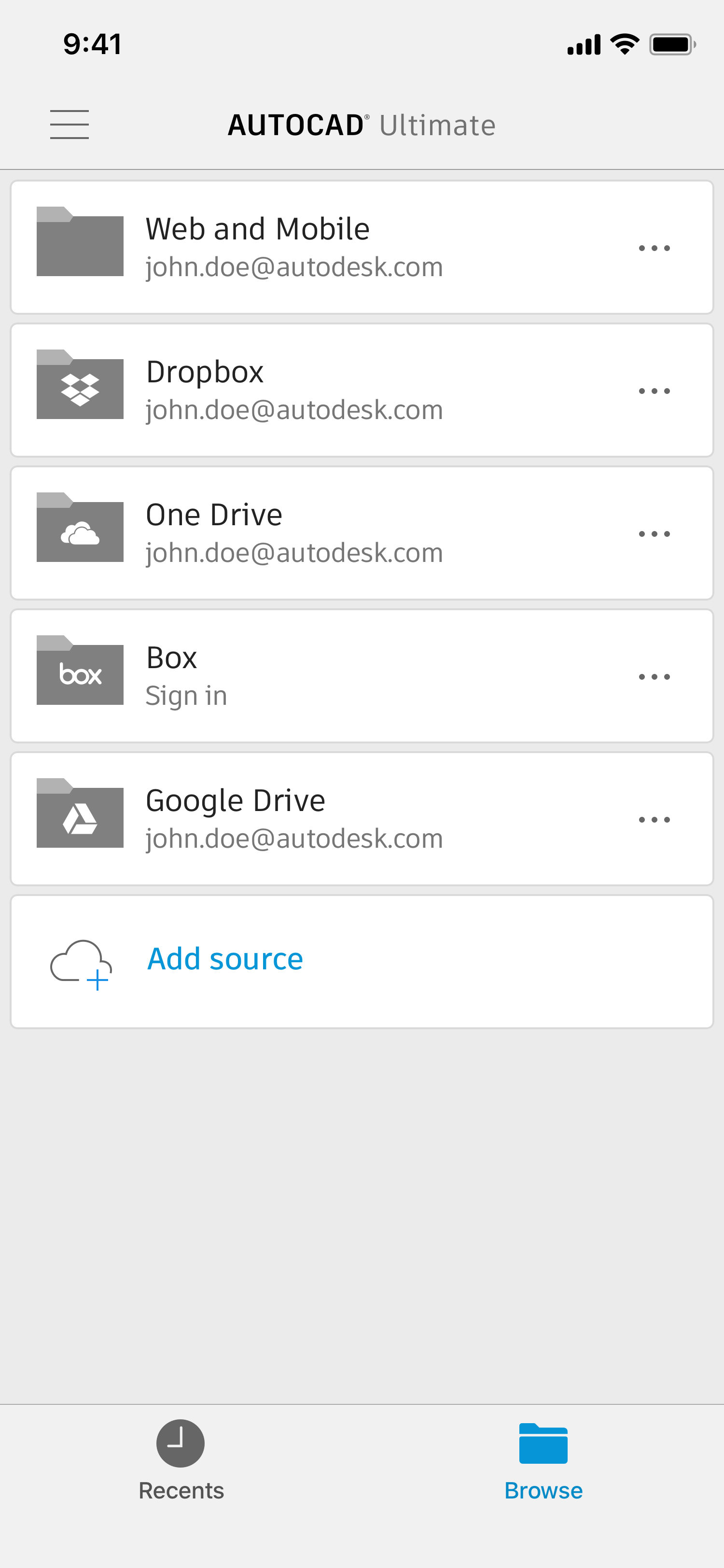This screenshot has height=1568, width=724.
Task: Open the Web and Mobile folder icon
Action: pyautogui.click(x=80, y=242)
